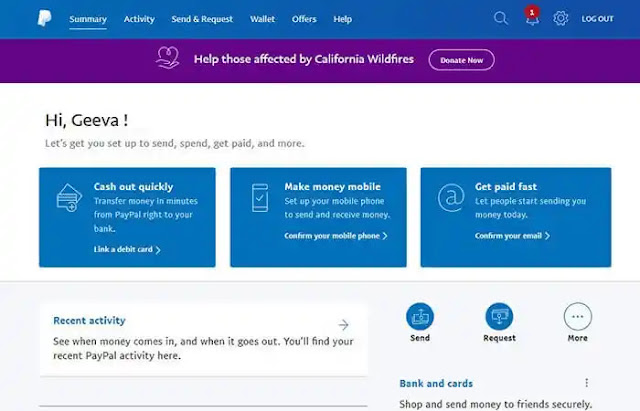Click the Send label under the icon
This screenshot has width=640, height=411.
pos(420,338)
